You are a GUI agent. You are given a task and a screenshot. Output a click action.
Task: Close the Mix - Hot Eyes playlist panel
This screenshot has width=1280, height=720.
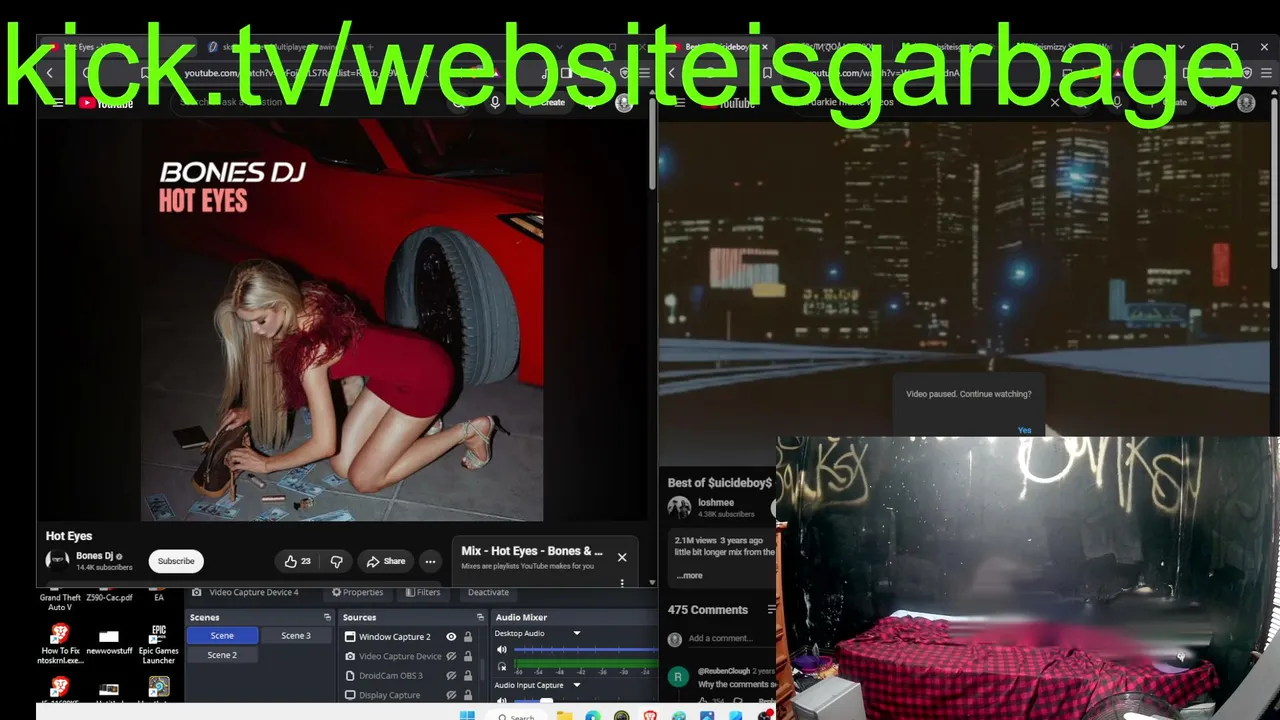point(622,557)
